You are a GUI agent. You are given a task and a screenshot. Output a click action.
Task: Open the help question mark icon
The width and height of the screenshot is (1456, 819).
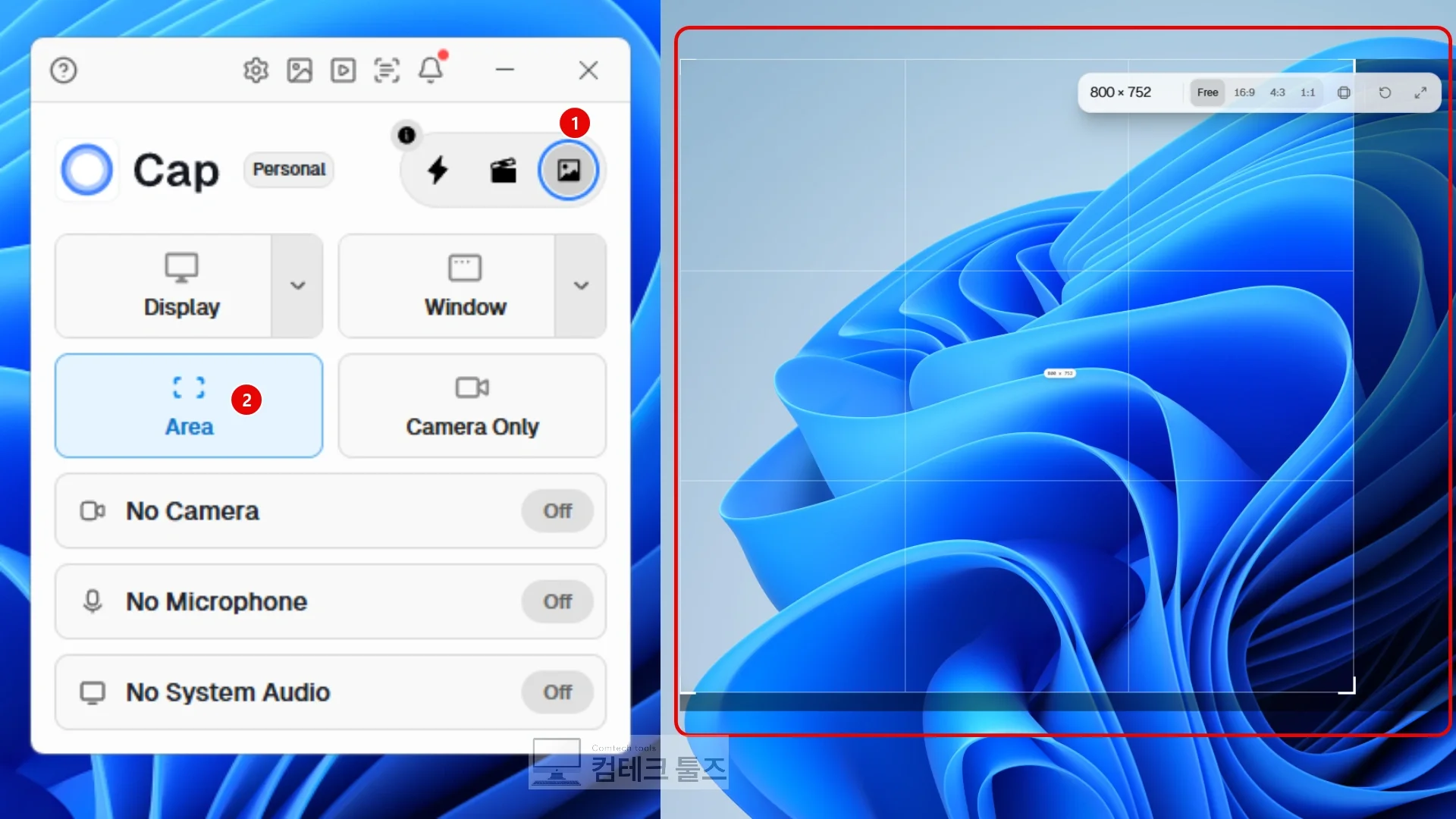64,71
